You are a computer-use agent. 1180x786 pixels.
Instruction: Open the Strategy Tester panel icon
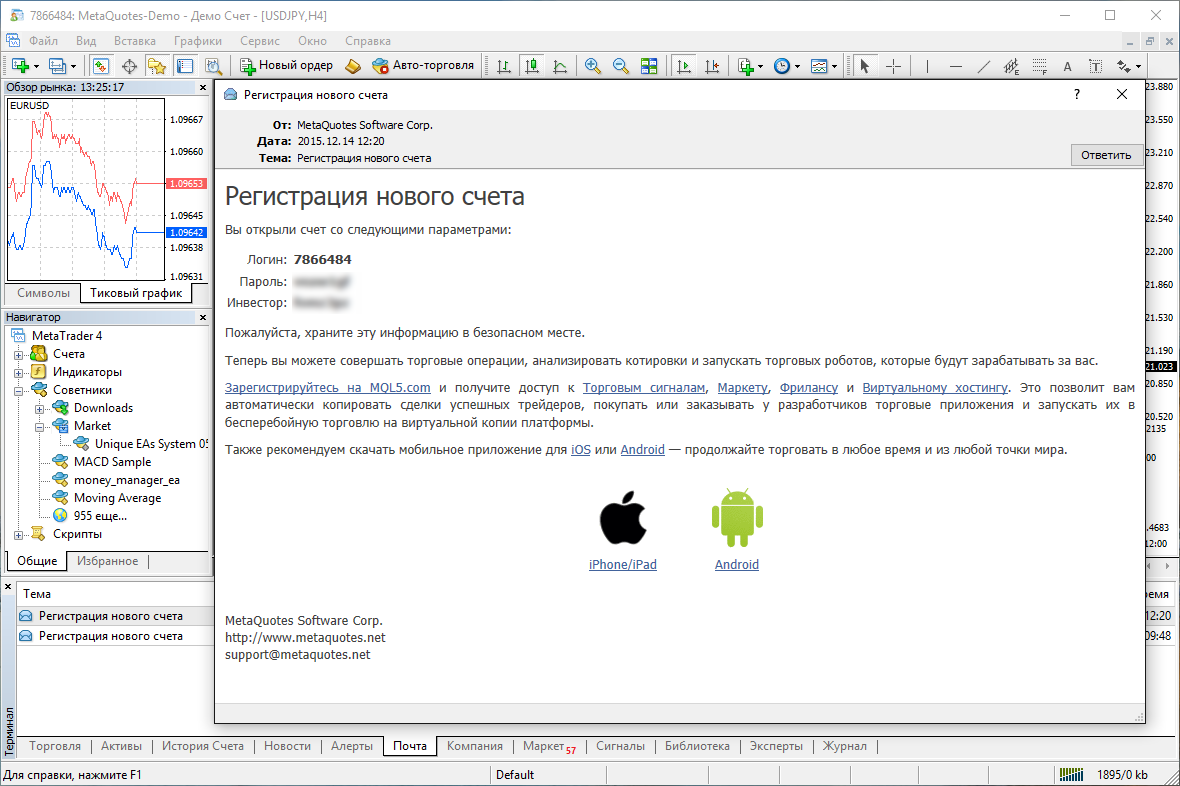(214, 66)
